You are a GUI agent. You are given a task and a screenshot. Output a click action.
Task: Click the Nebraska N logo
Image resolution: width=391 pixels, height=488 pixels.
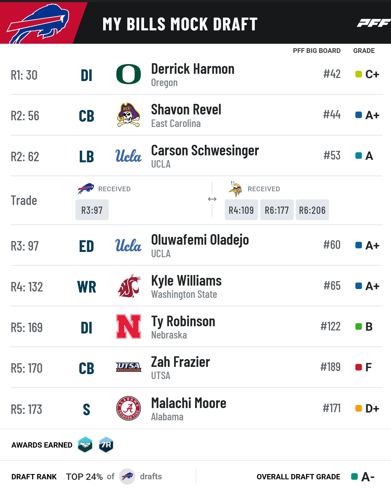point(128,327)
